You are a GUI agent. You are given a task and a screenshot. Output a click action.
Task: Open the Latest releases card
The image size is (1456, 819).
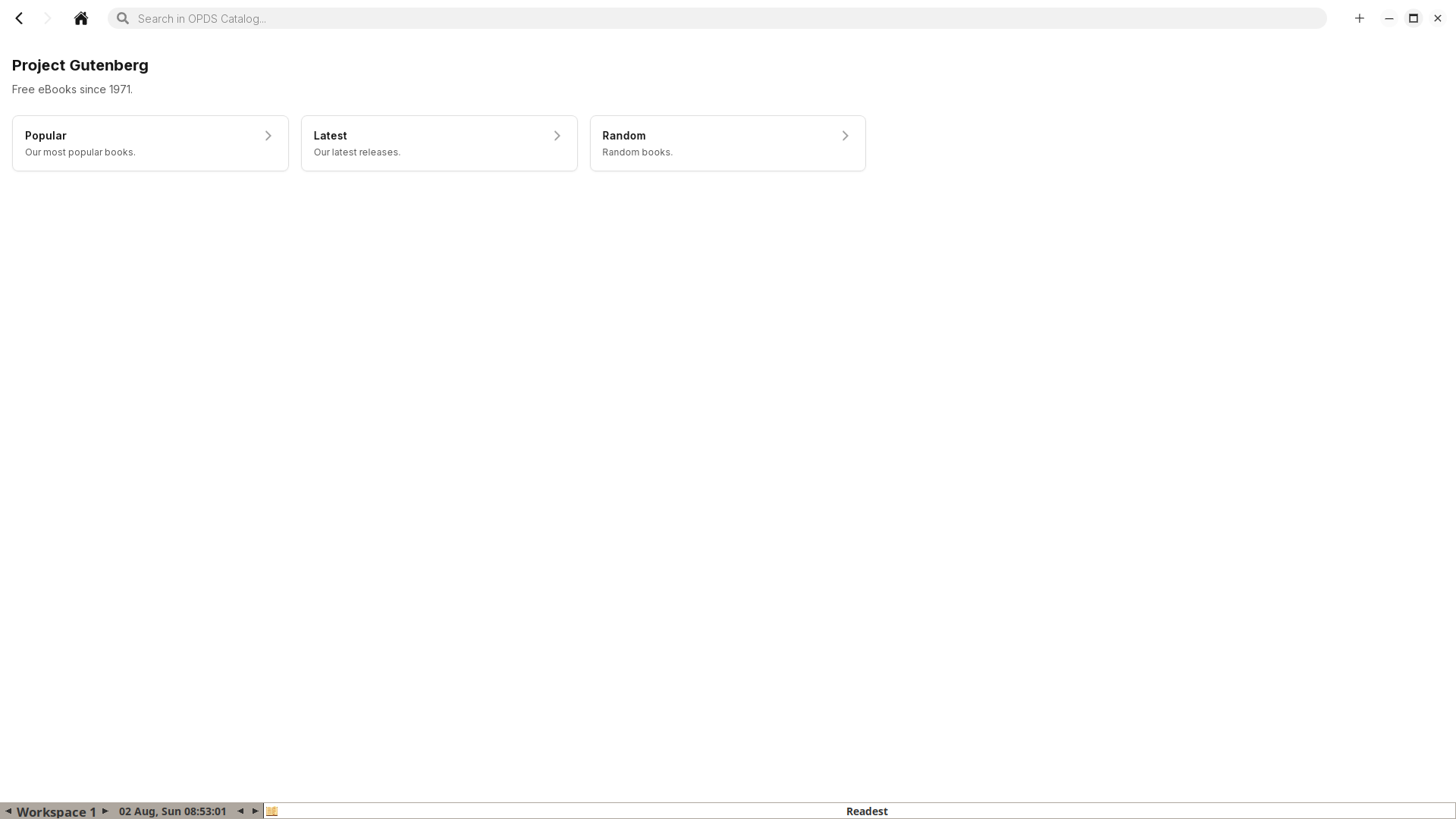(x=439, y=143)
